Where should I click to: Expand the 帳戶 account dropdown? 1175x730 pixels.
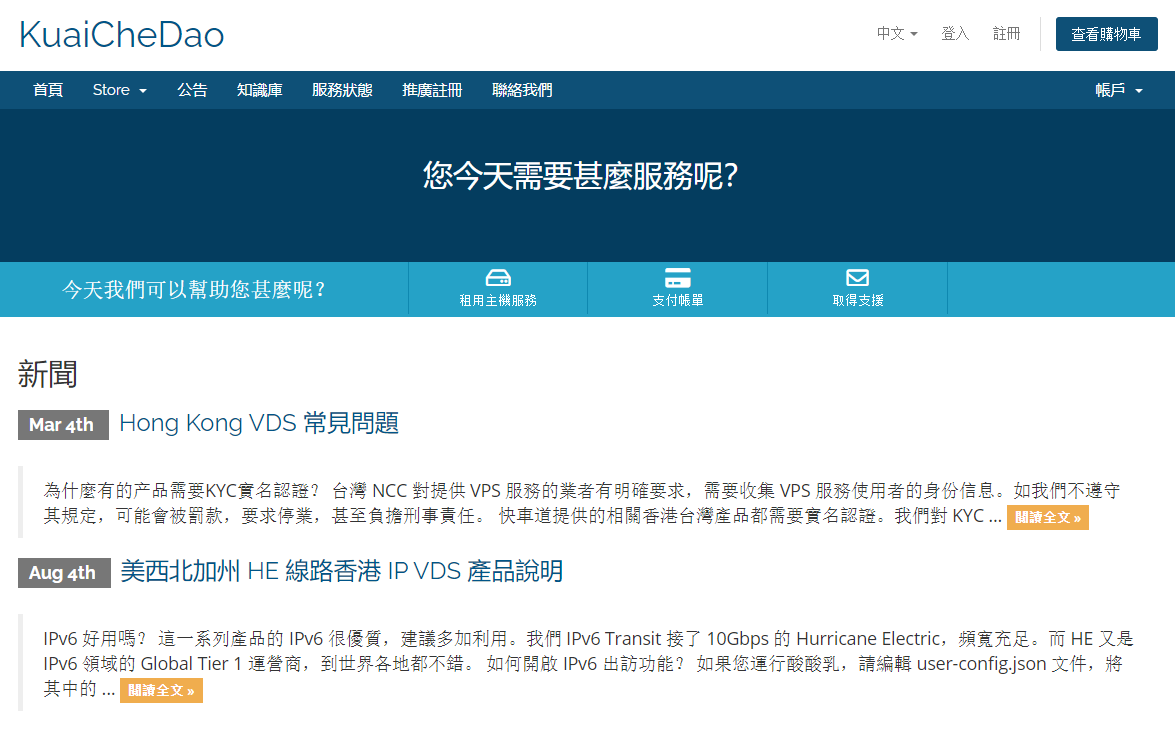point(1119,90)
